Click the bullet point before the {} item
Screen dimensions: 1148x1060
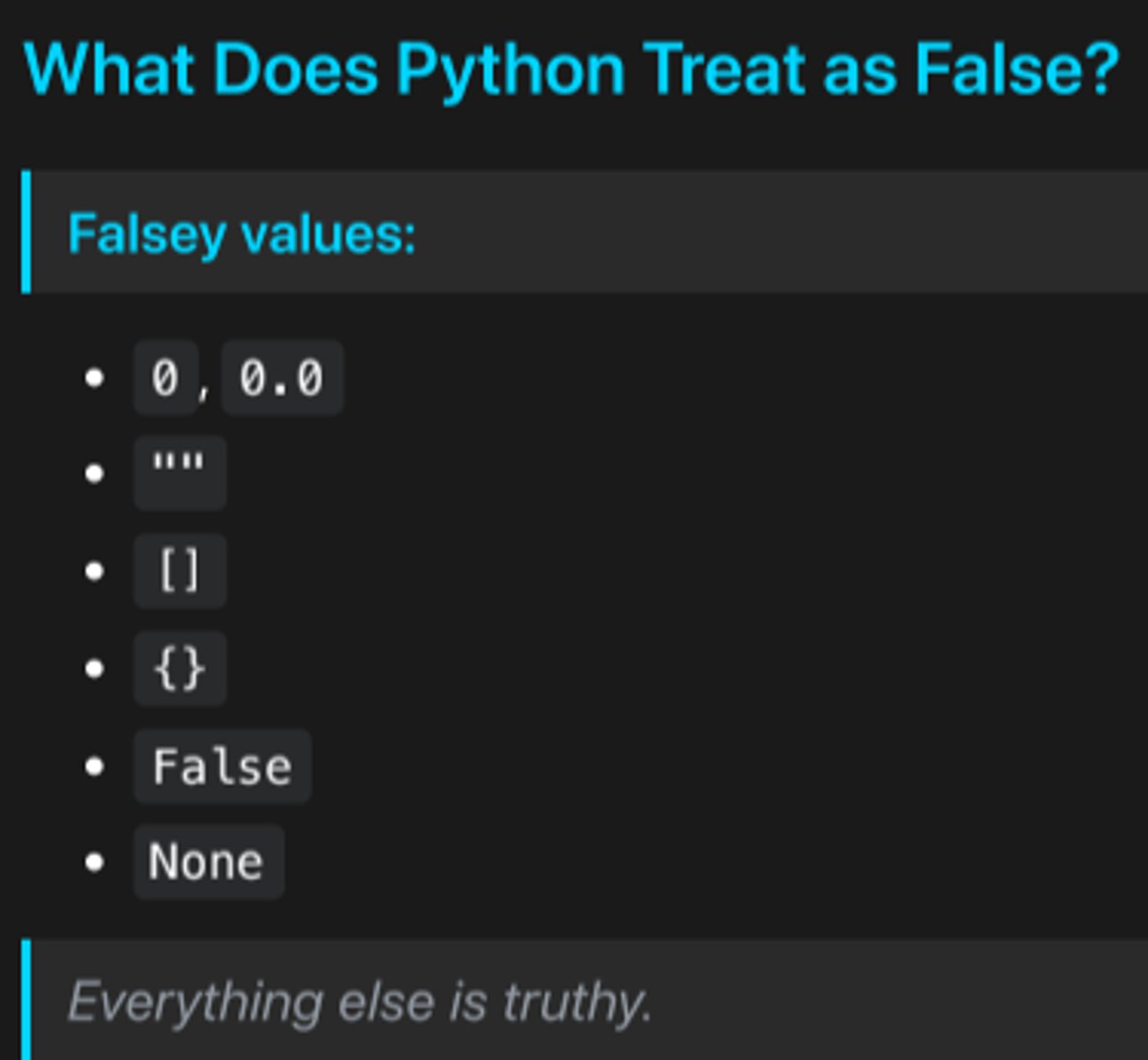94,669
